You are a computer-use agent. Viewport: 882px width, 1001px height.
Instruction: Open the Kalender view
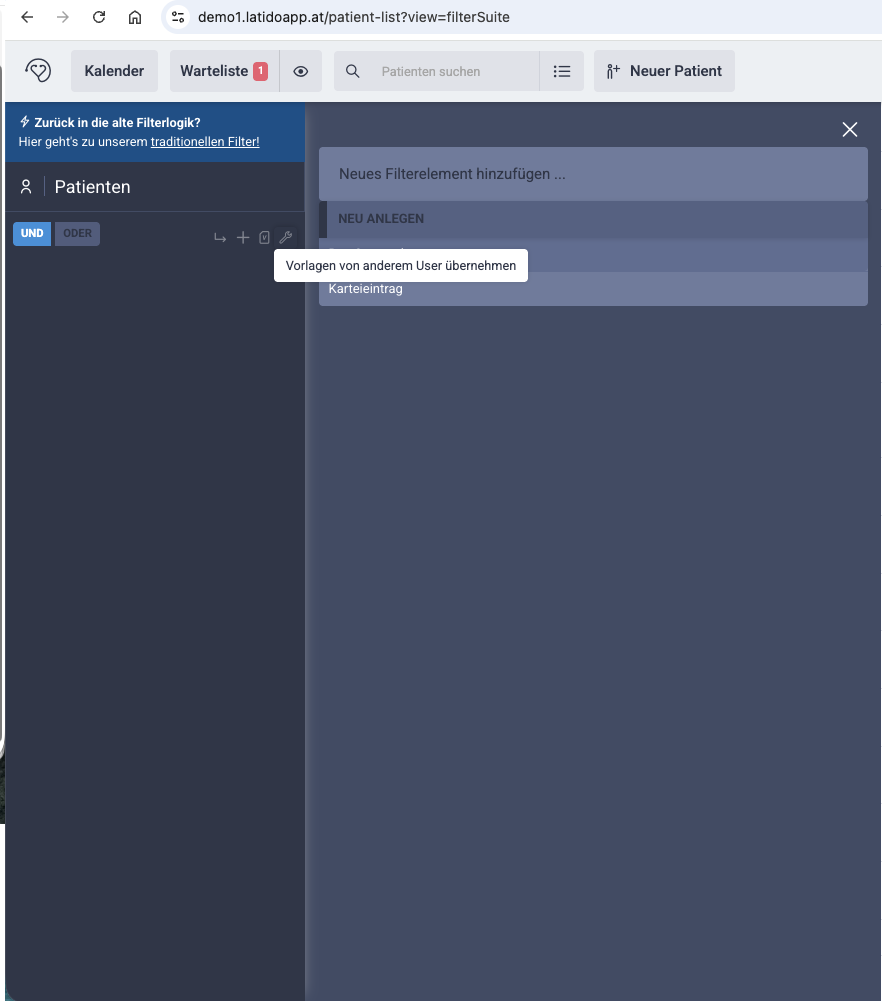pos(114,71)
